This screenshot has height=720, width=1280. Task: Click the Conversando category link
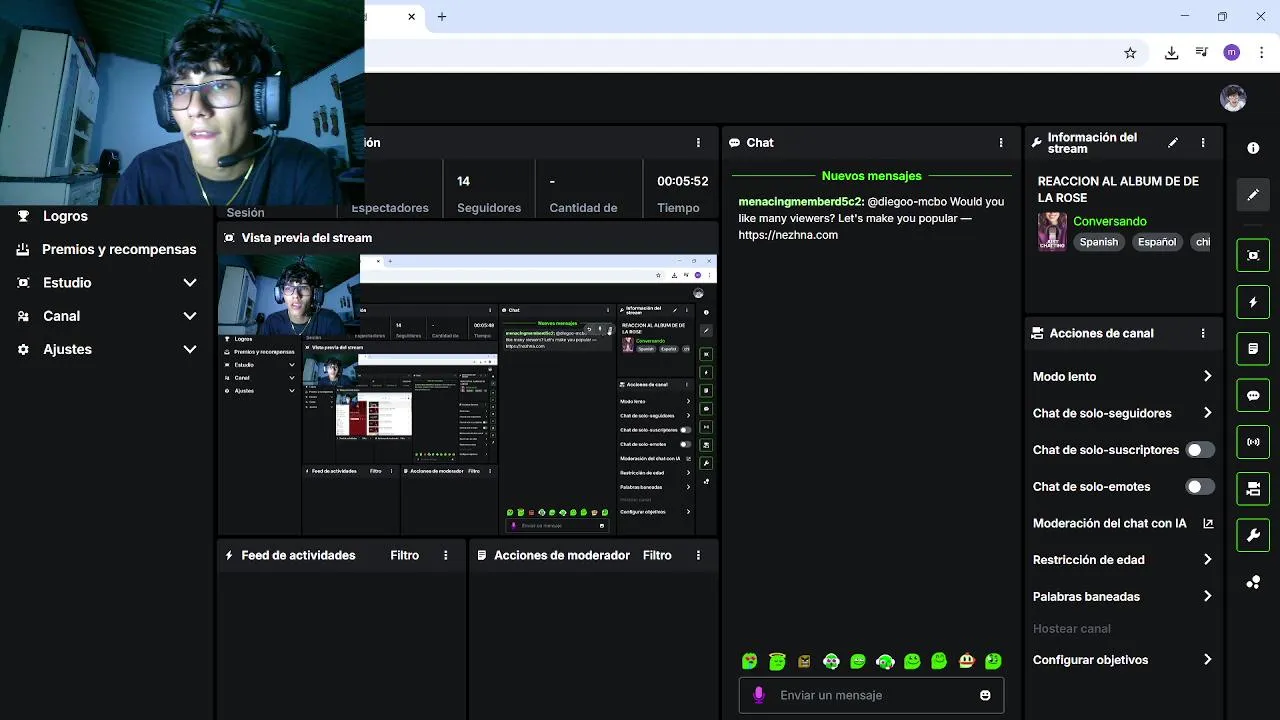tap(1110, 222)
